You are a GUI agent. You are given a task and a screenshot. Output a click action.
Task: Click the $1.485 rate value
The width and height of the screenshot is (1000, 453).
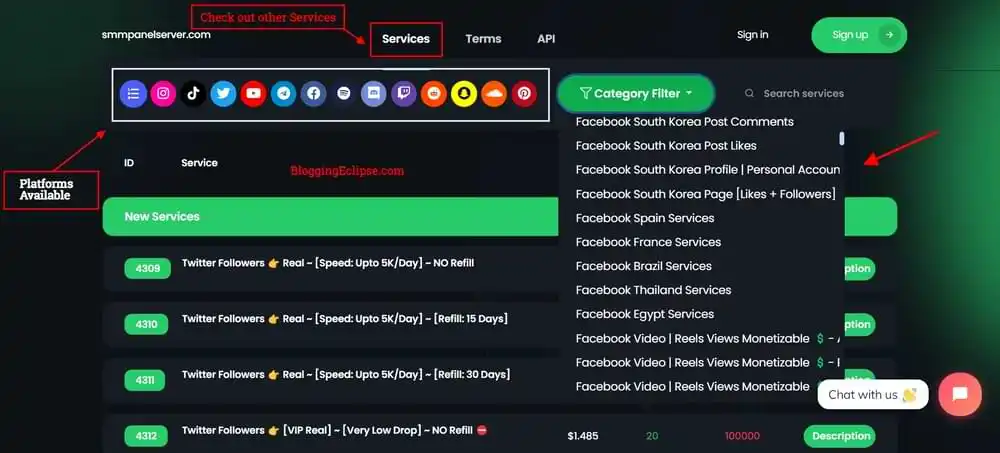pos(583,436)
